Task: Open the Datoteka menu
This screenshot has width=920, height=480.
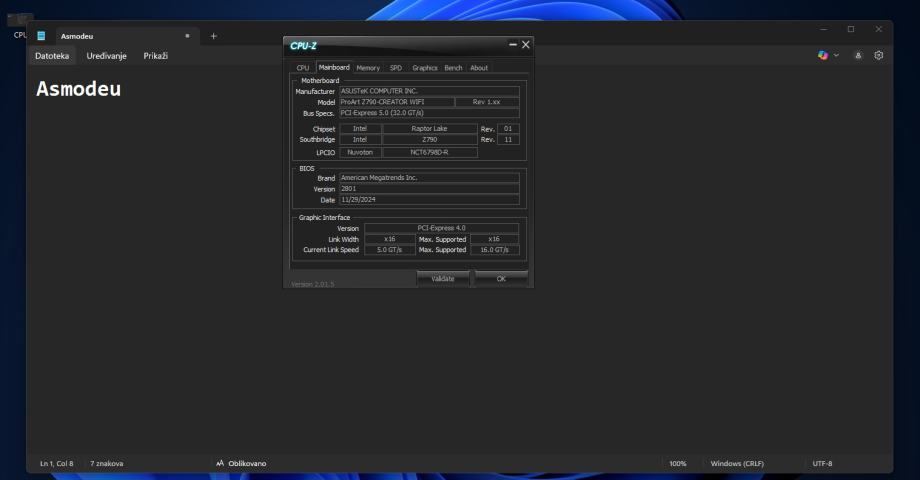Action: tap(52, 56)
